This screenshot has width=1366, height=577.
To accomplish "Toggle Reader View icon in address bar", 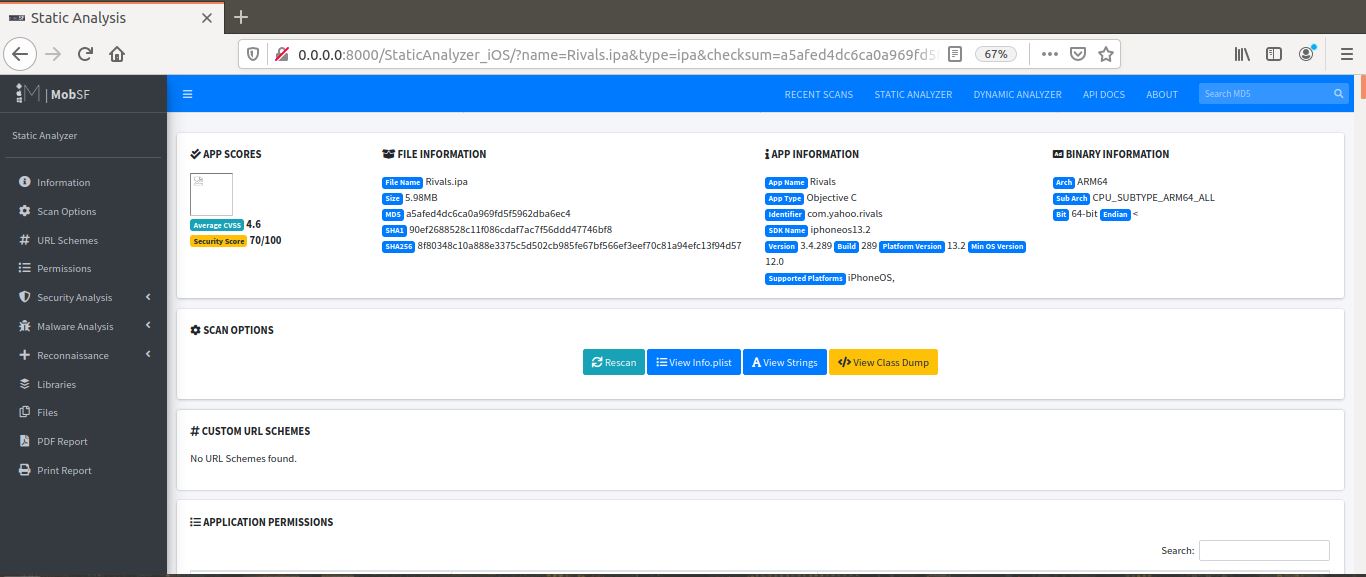I will coord(955,54).
